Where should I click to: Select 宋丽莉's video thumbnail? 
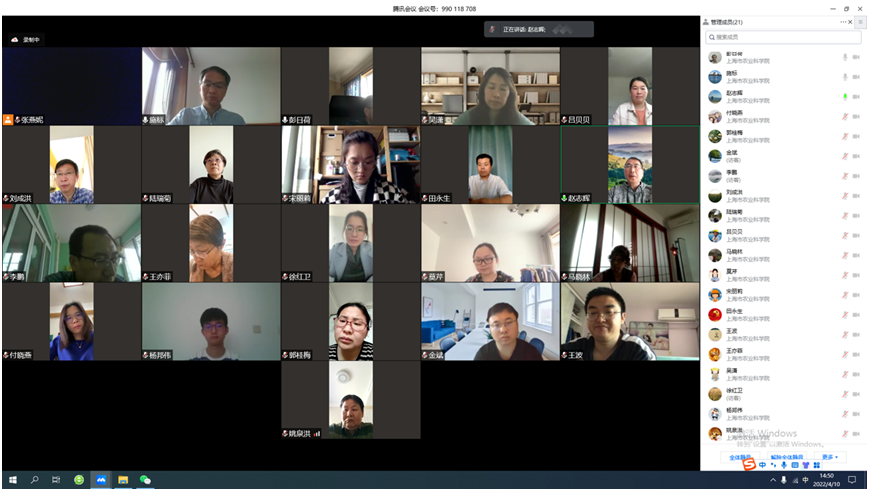tap(350, 165)
